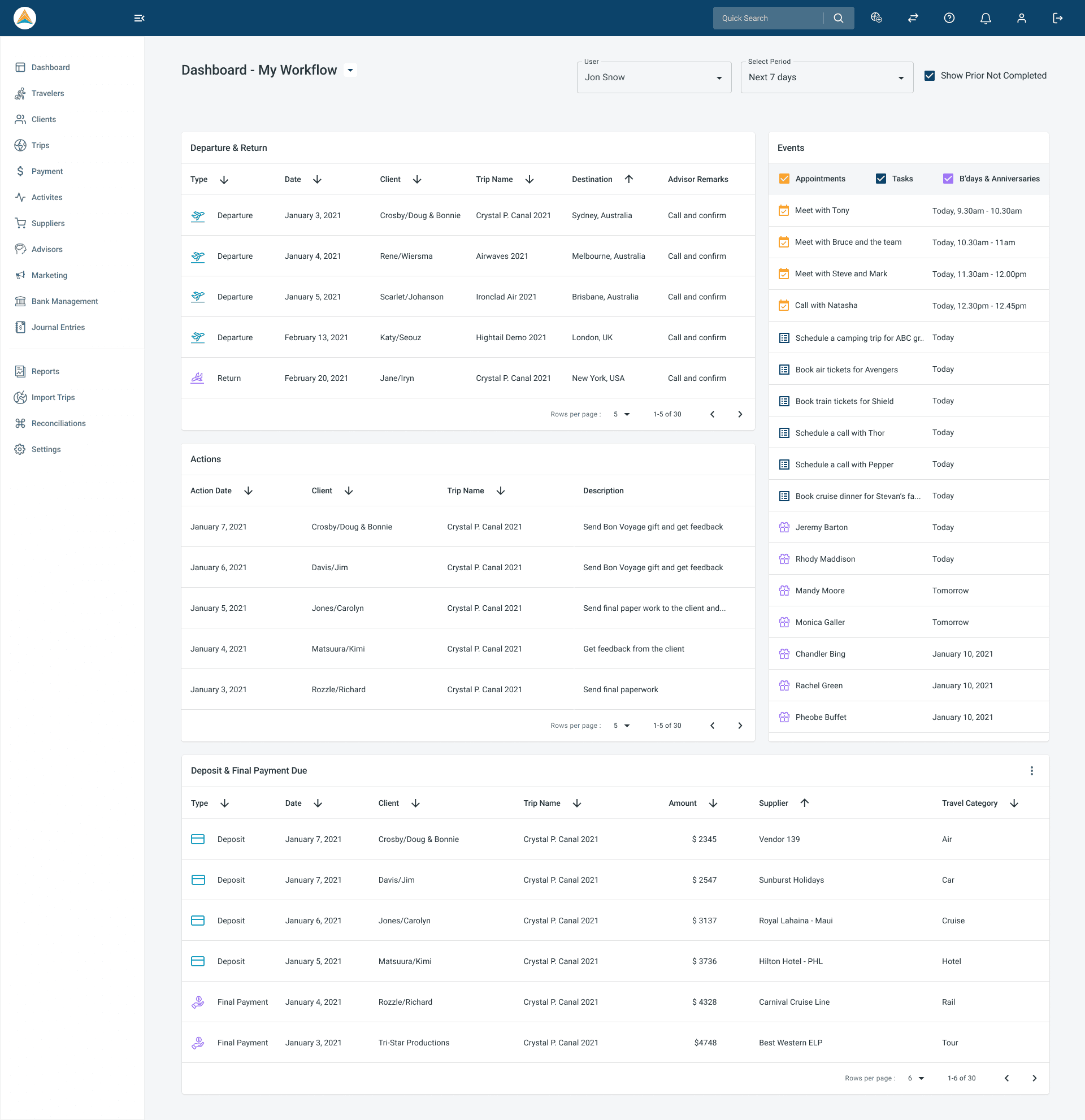Expand the Select Period dropdown

[826, 78]
